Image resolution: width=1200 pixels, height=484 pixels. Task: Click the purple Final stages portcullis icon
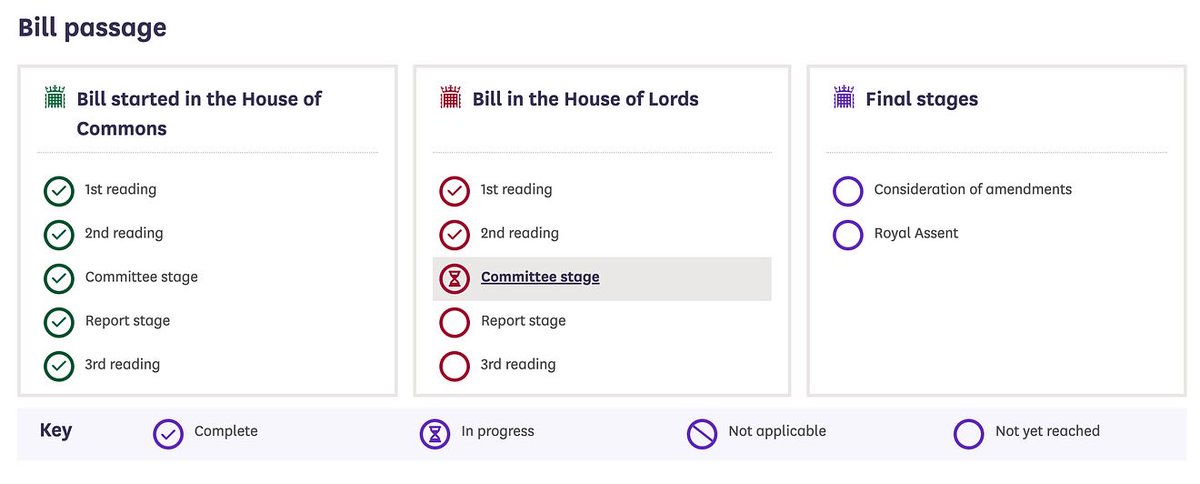(x=844, y=98)
